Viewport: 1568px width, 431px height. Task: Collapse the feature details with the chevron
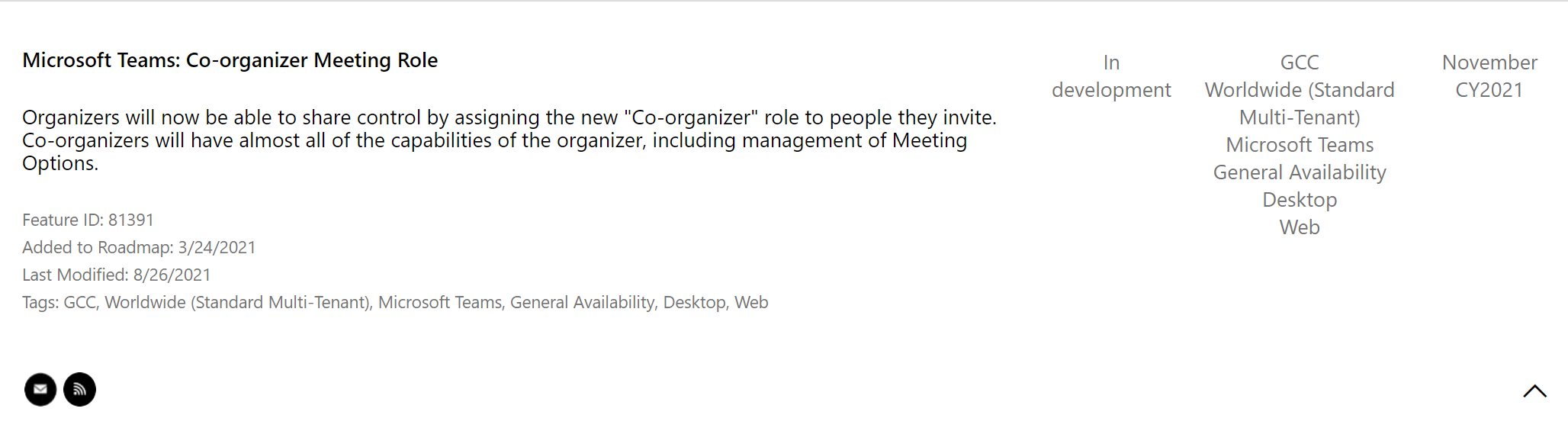pyautogui.click(x=1534, y=391)
